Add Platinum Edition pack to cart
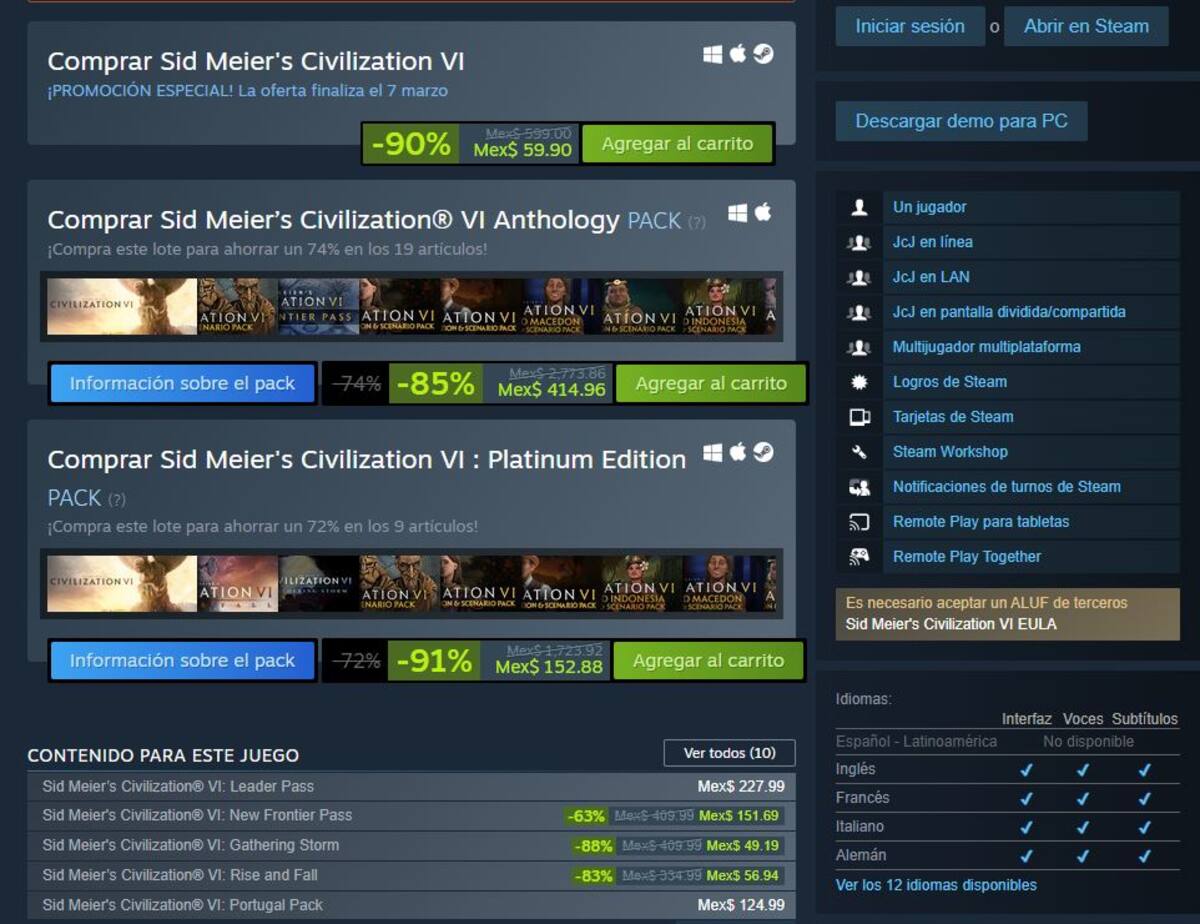Viewport: 1200px width, 924px height. tap(708, 660)
